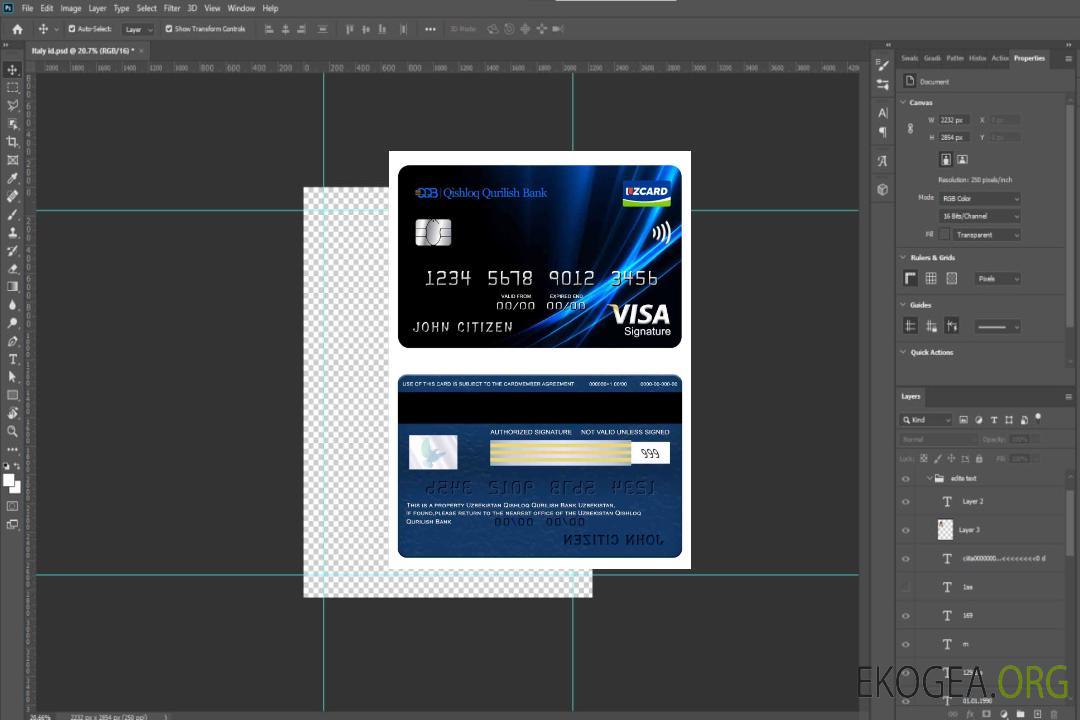Open the Filter menu

[x=172, y=8]
